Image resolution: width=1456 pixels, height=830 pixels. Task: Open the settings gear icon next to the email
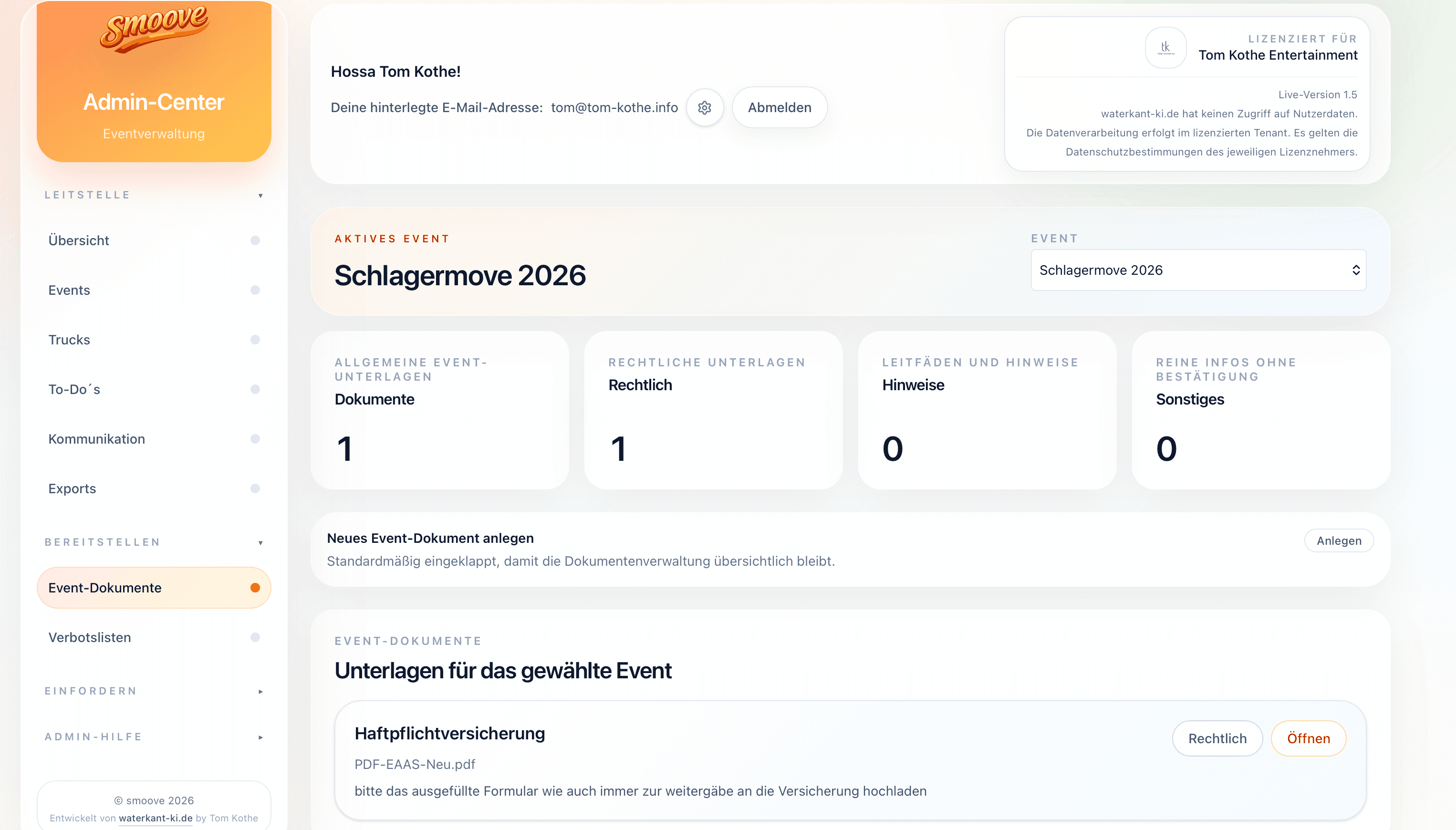pos(705,107)
